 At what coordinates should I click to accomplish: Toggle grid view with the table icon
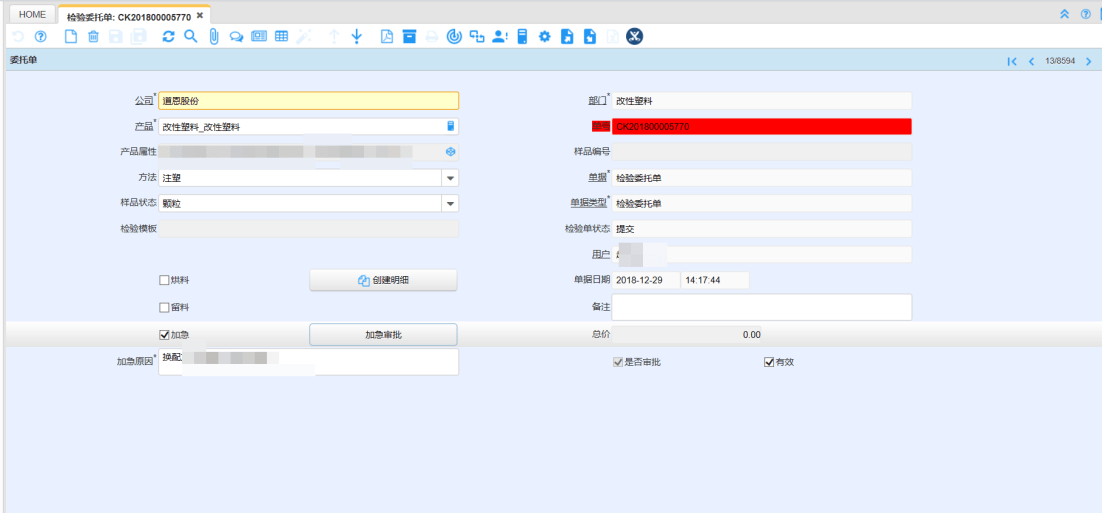[x=282, y=37]
